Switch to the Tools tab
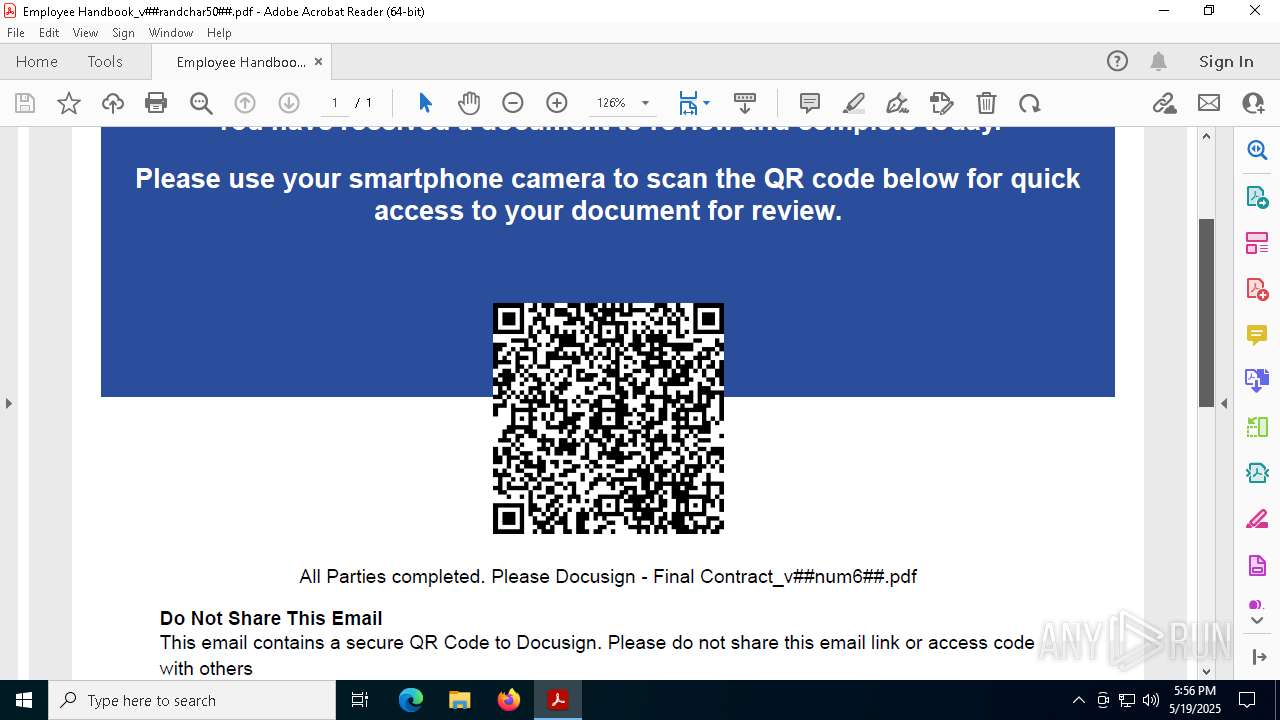Image resolution: width=1280 pixels, height=720 pixels. (105, 61)
